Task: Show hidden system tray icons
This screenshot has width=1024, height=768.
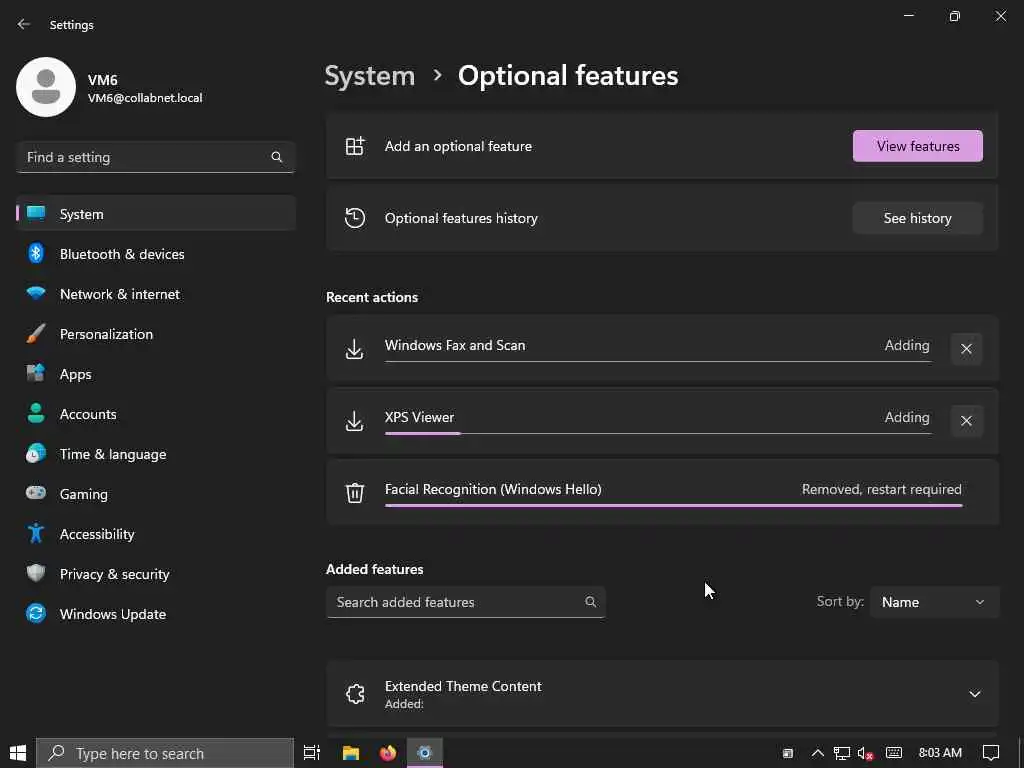Action: pos(817,753)
